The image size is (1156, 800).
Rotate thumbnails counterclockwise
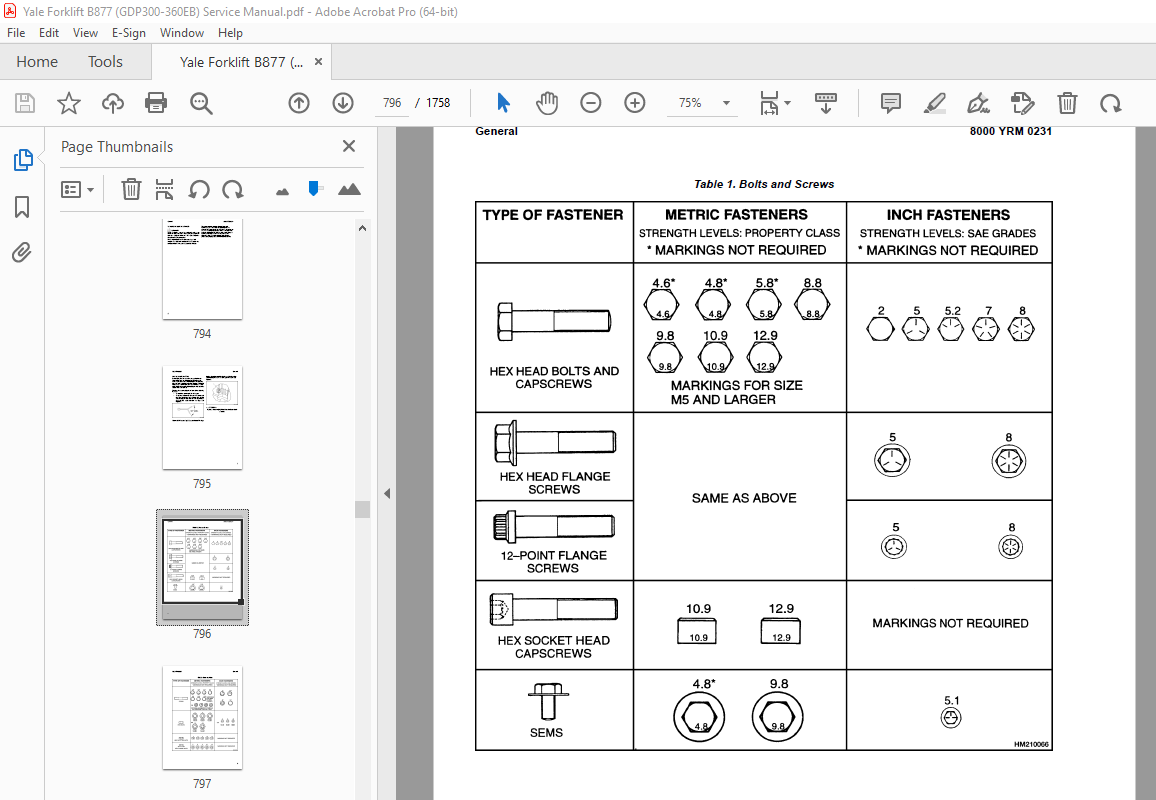point(198,189)
